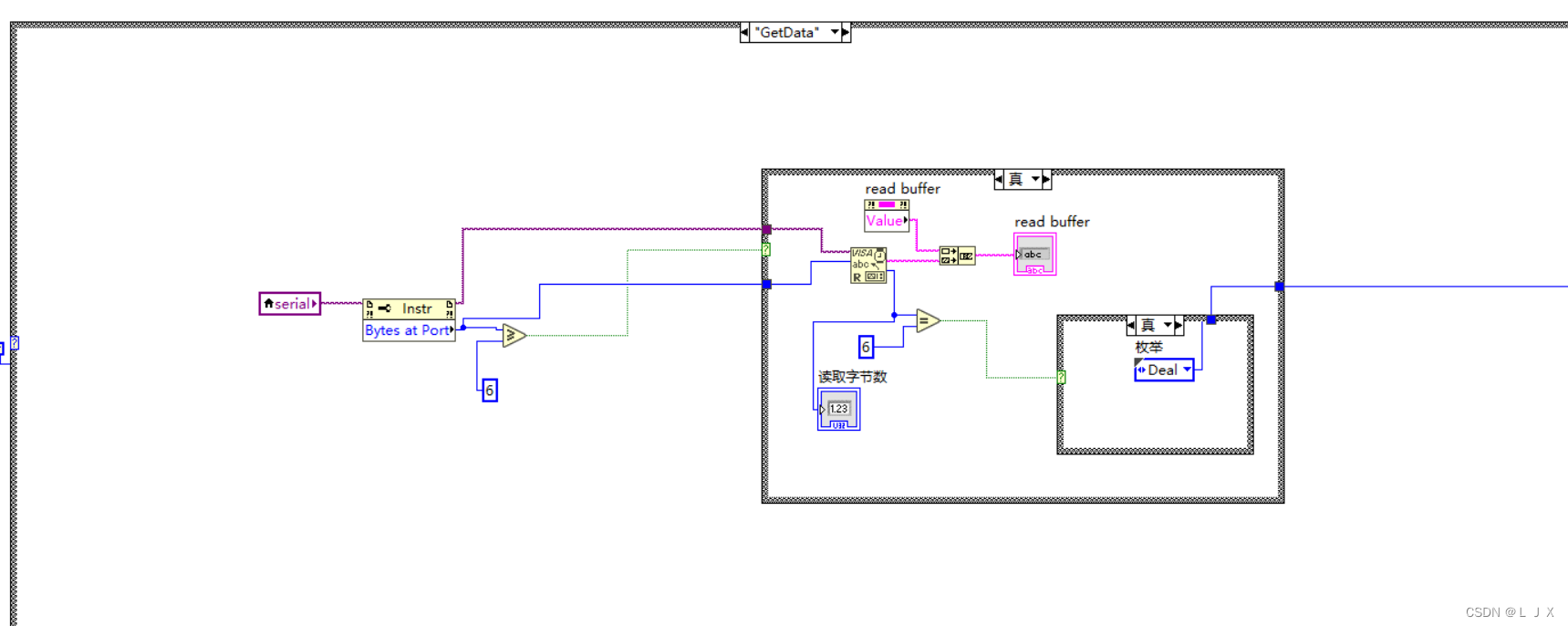Go to next case of the Deal enum case structure
Image resolution: width=1568 pixels, height=626 pixels.
point(1179,325)
